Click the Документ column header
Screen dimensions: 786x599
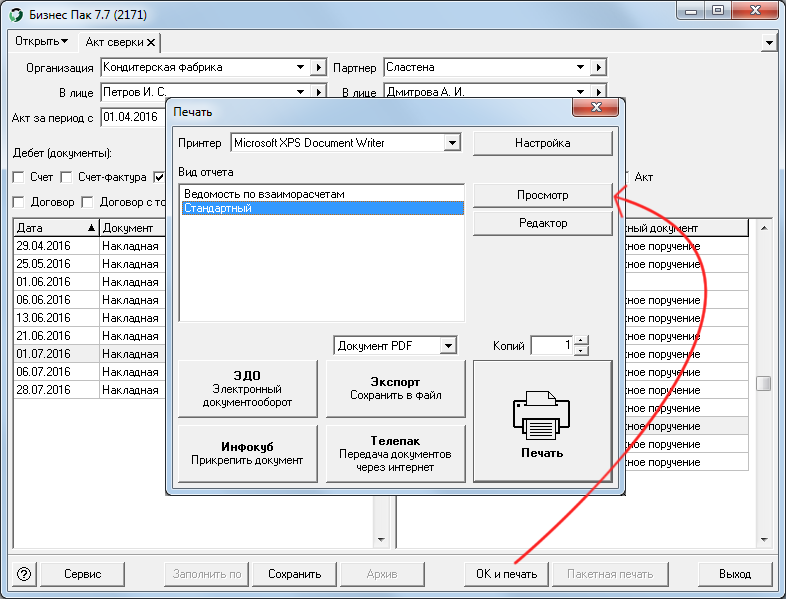pos(132,228)
